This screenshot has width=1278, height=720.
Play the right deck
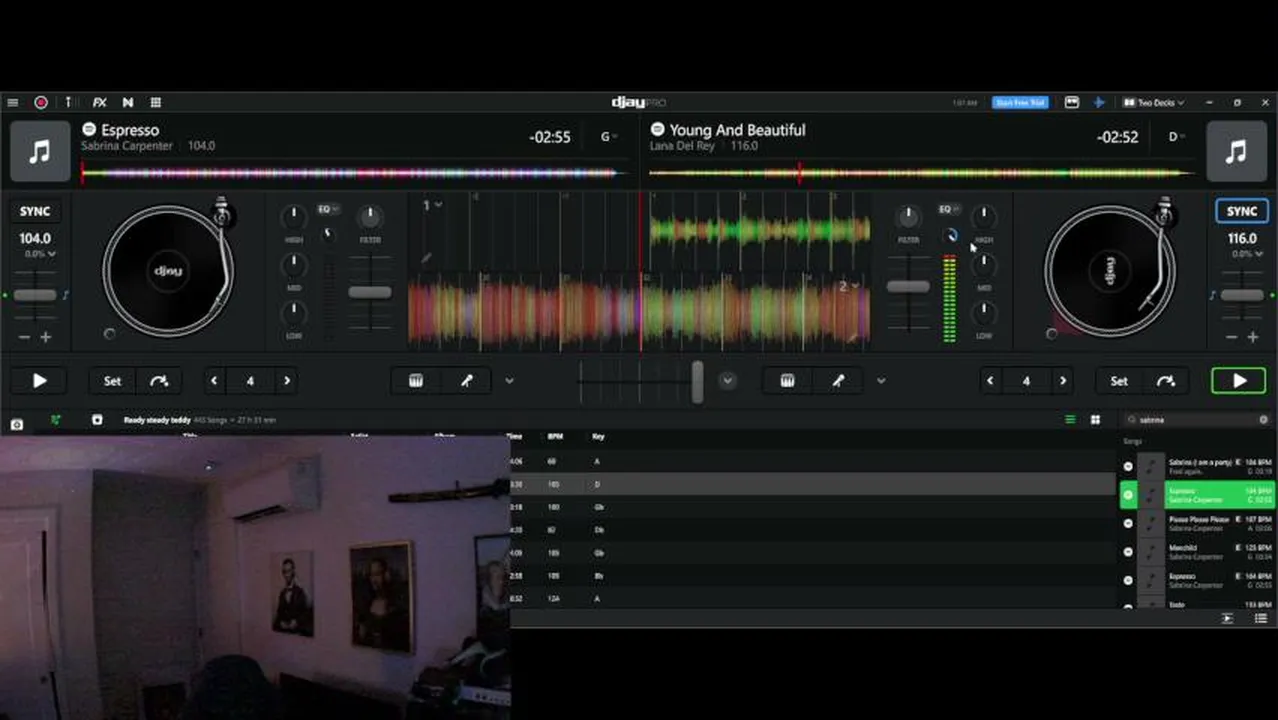point(1239,381)
